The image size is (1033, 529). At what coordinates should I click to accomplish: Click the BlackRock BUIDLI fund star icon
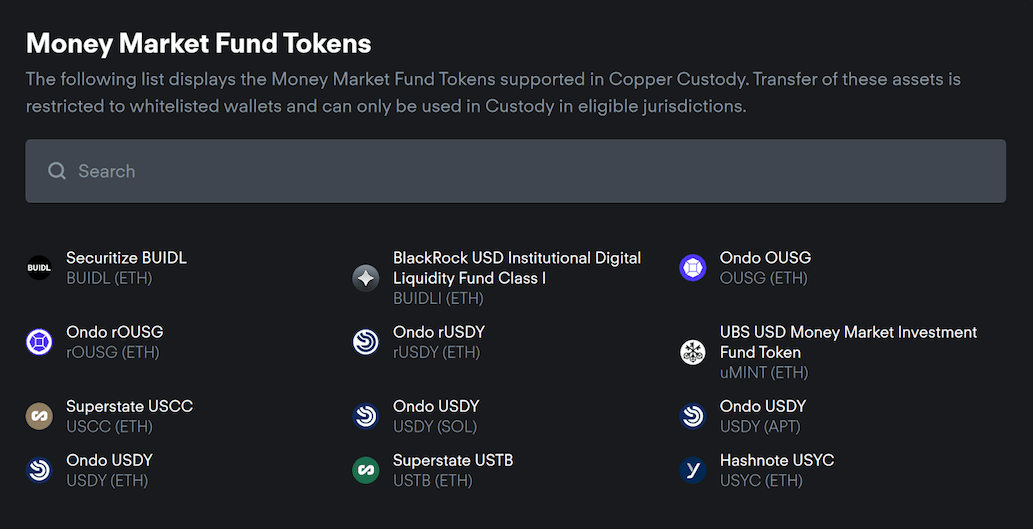366,278
